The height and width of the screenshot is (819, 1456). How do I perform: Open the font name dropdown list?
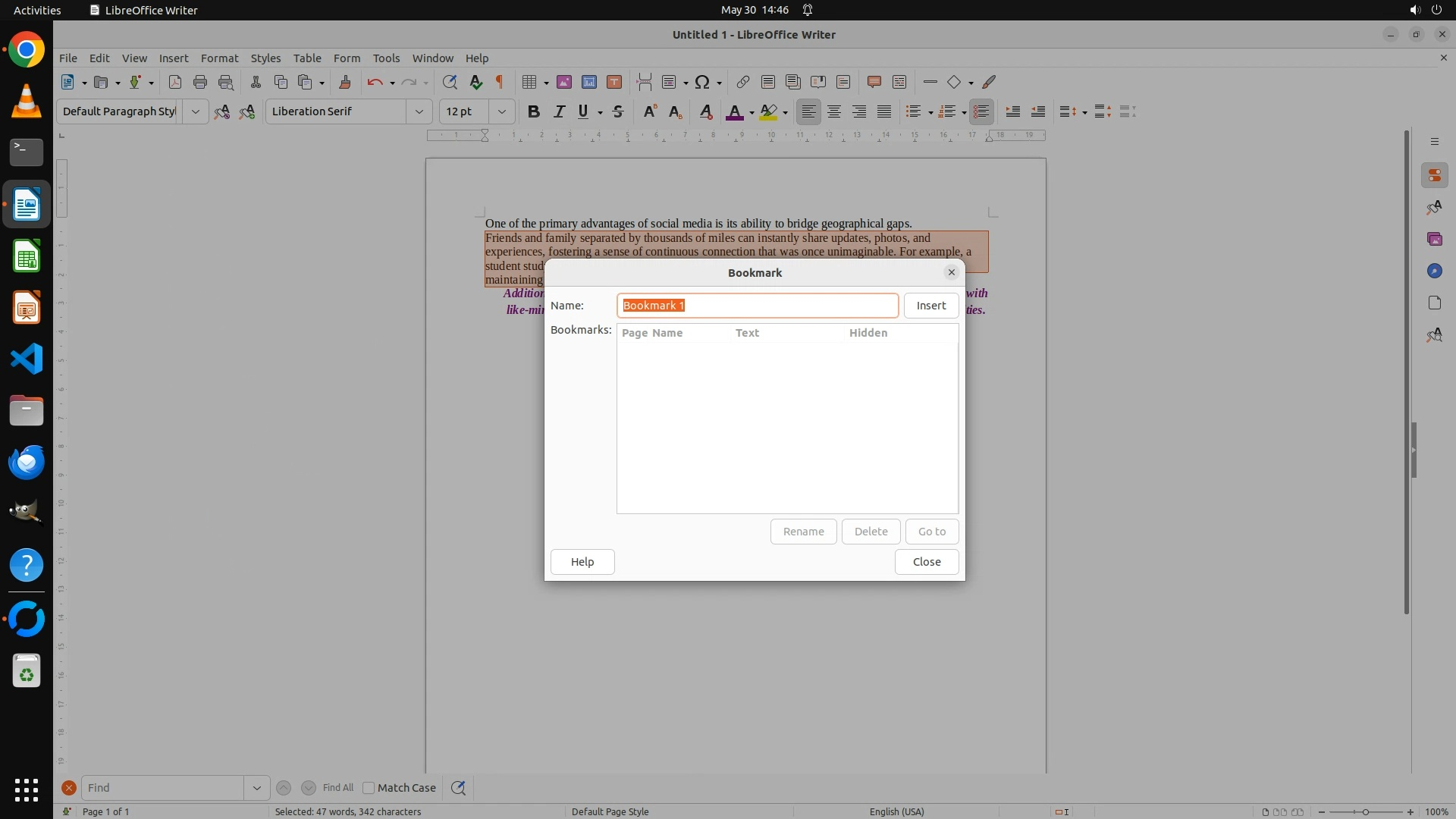pos(419,111)
